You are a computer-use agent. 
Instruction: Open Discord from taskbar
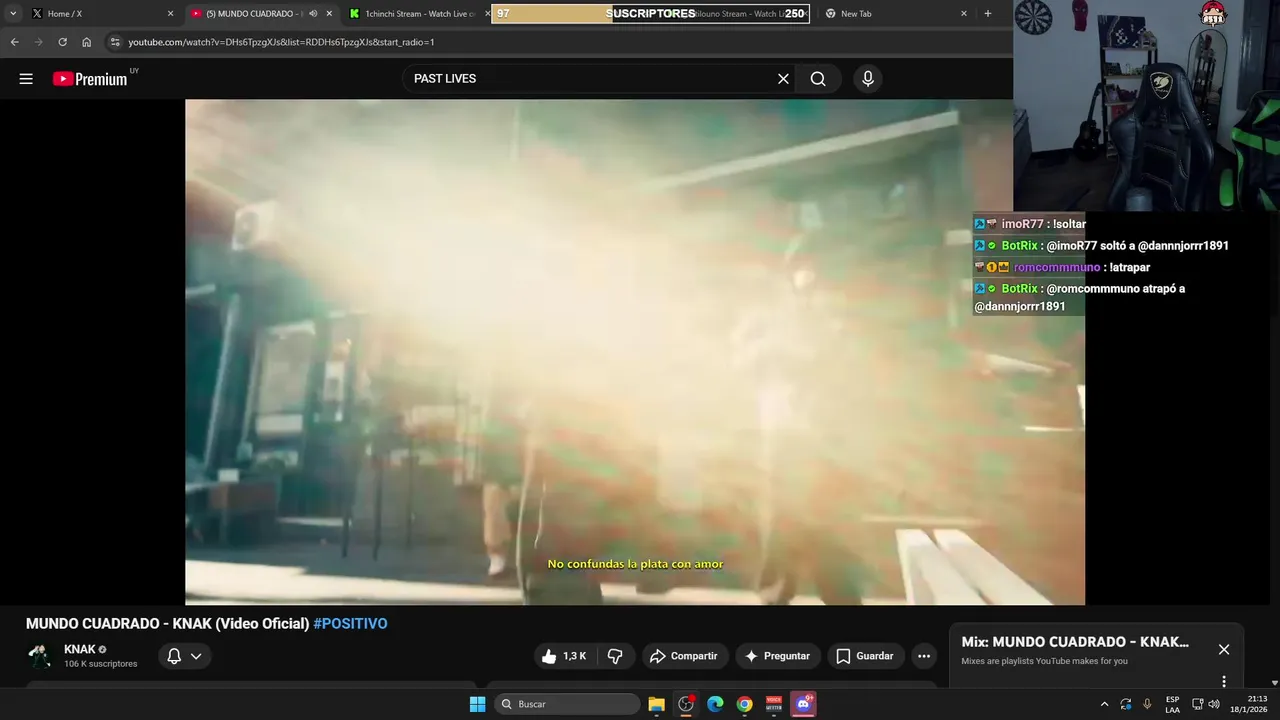click(803, 704)
